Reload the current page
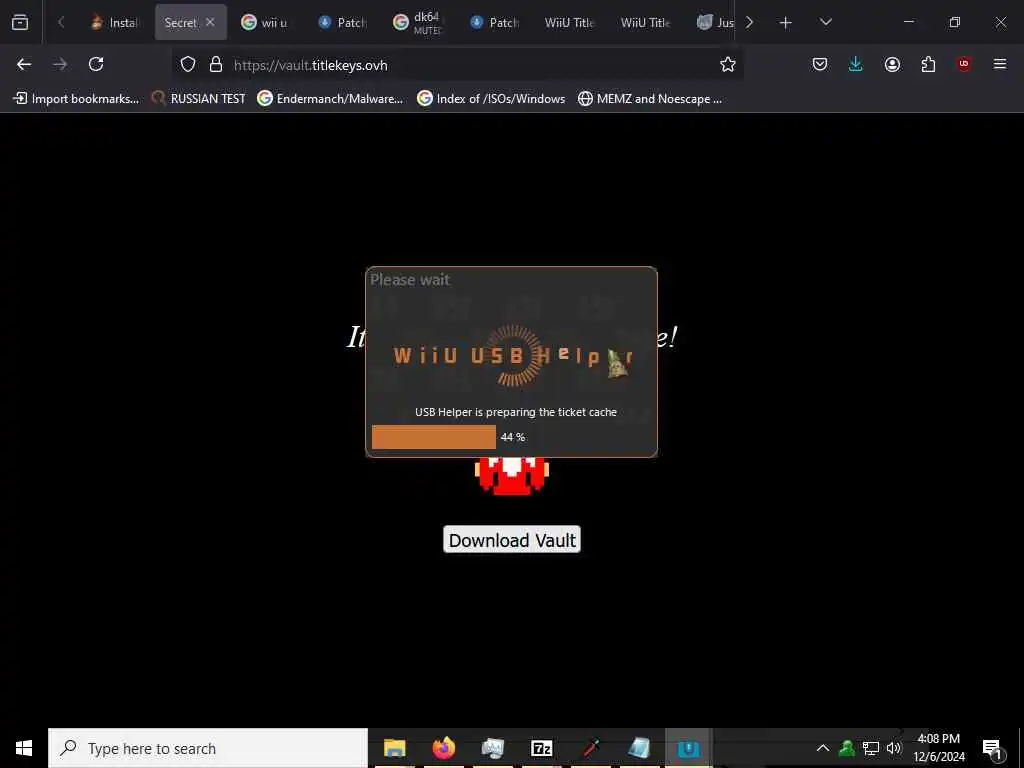Image resolution: width=1024 pixels, height=768 pixels. pos(96,64)
